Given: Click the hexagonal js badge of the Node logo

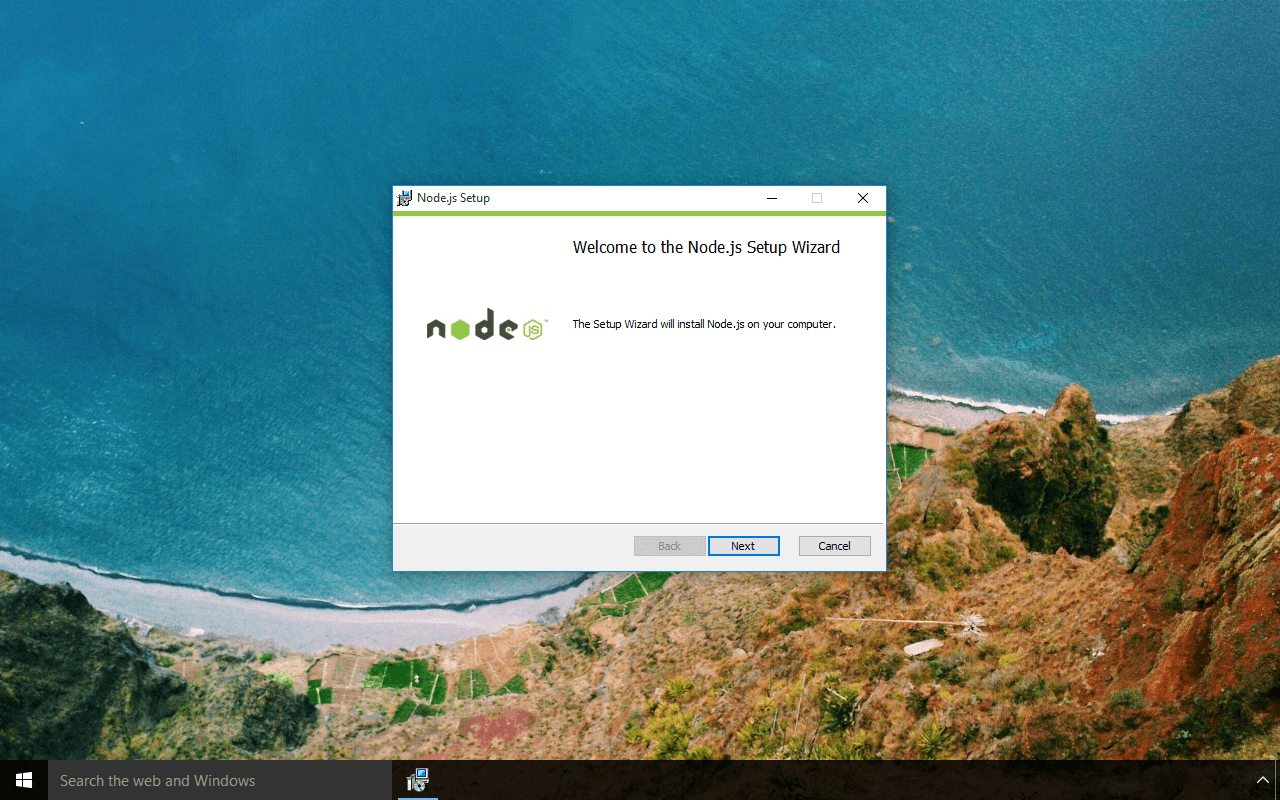Looking at the screenshot, I should [532, 327].
